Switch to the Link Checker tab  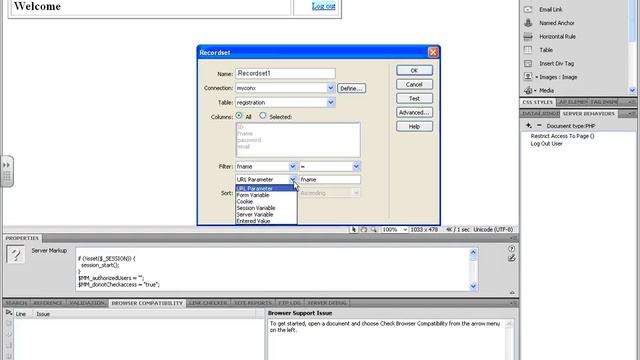pos(208,303)
